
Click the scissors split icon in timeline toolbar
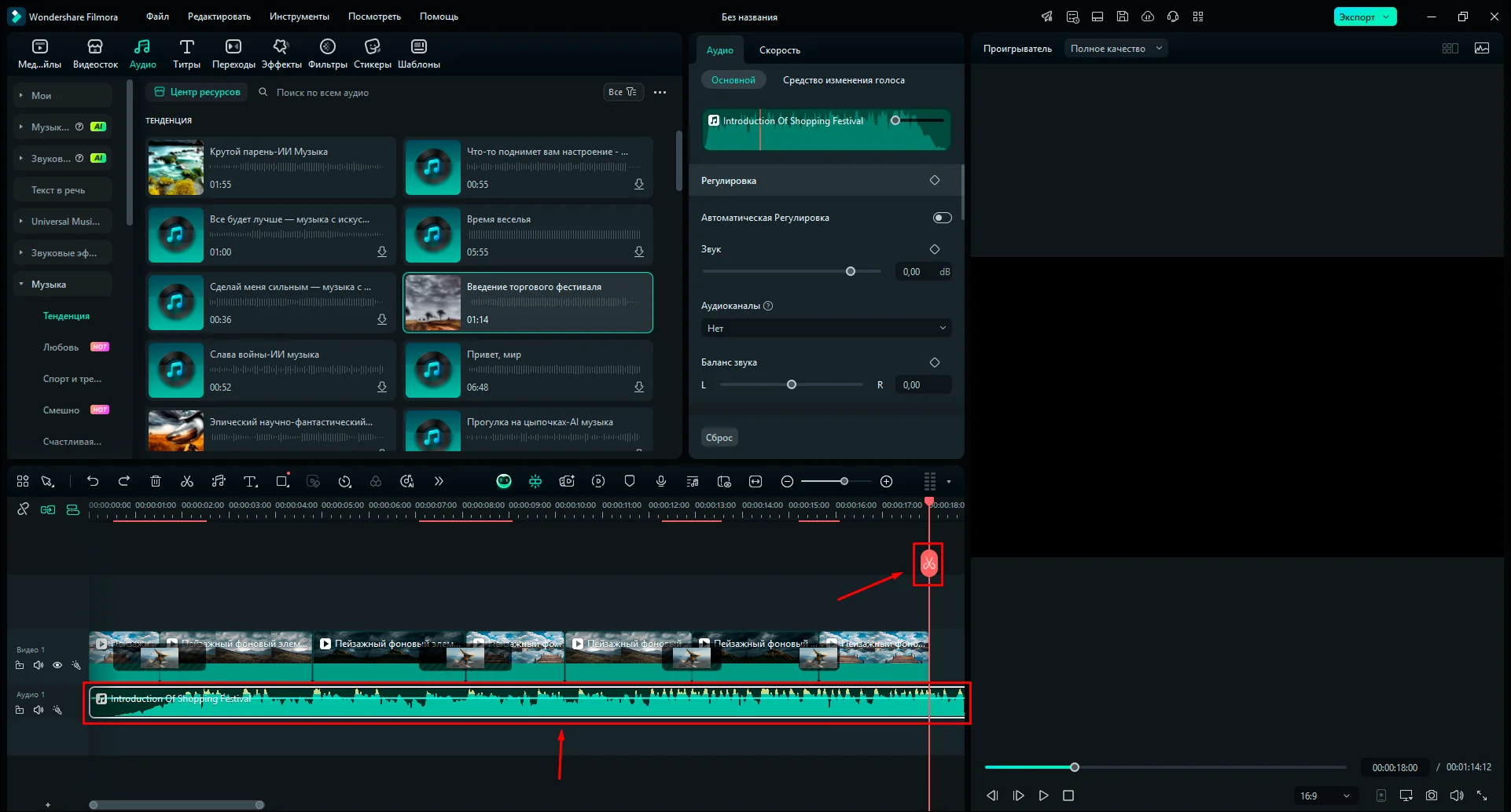(x=187, y=481)
